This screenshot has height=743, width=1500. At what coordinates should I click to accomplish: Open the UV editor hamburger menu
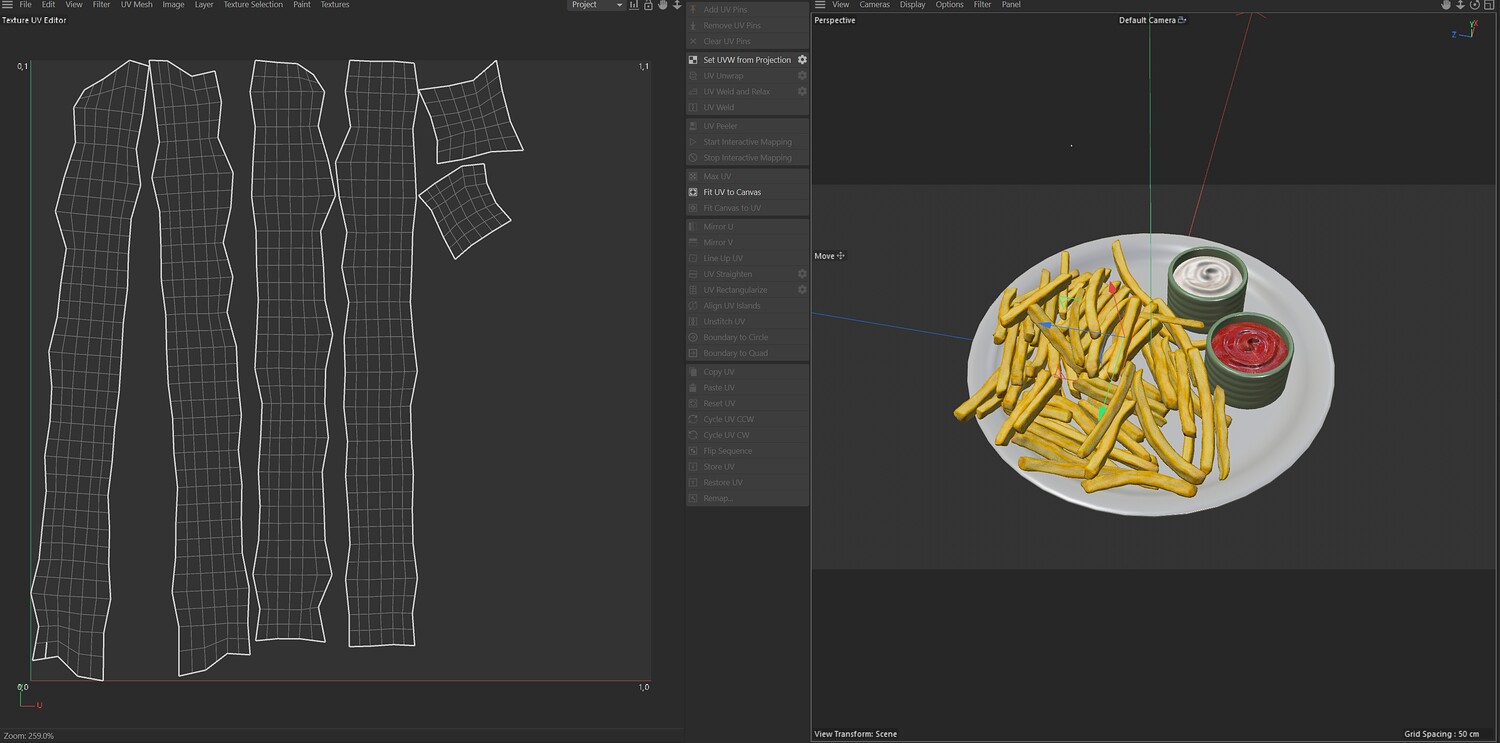[x=7, y=5]
